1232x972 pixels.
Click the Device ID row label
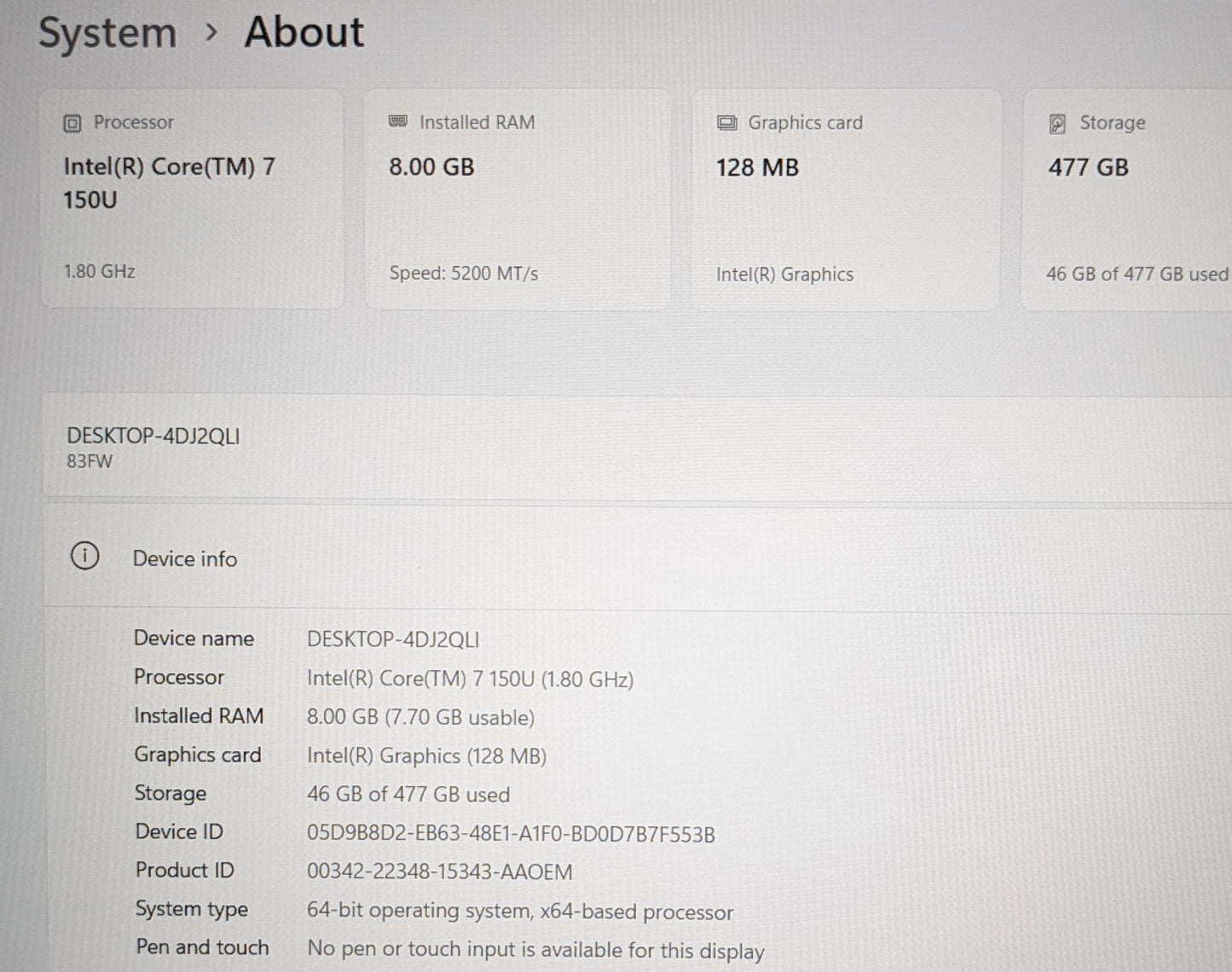pos(179,831)
